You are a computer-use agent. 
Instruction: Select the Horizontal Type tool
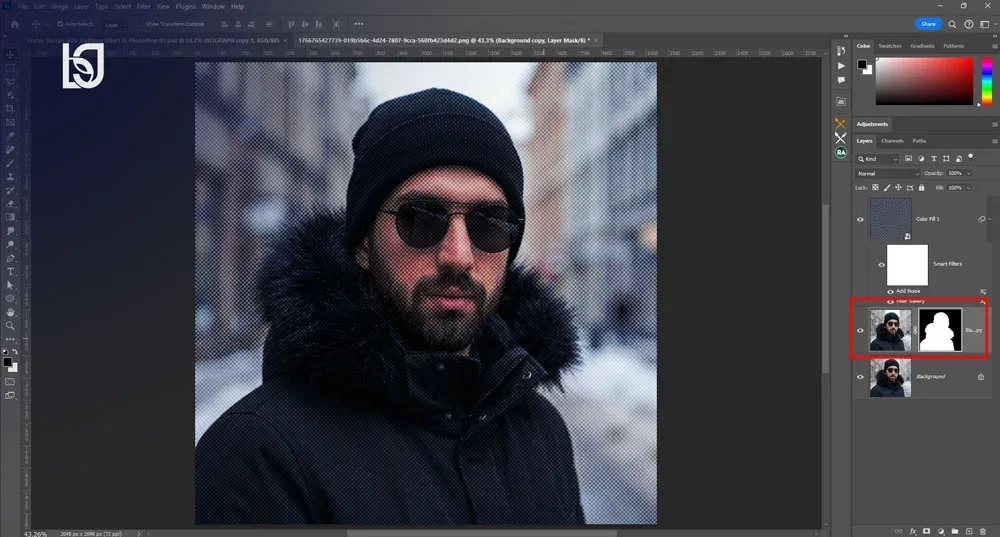coord(10,272)
